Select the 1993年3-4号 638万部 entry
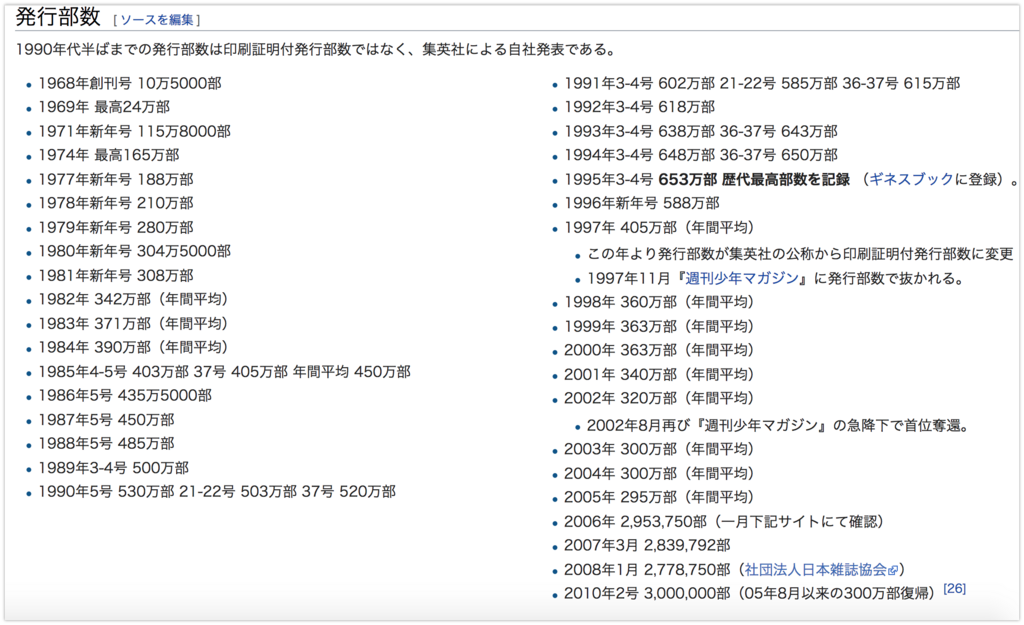 (x=701, y=131)
